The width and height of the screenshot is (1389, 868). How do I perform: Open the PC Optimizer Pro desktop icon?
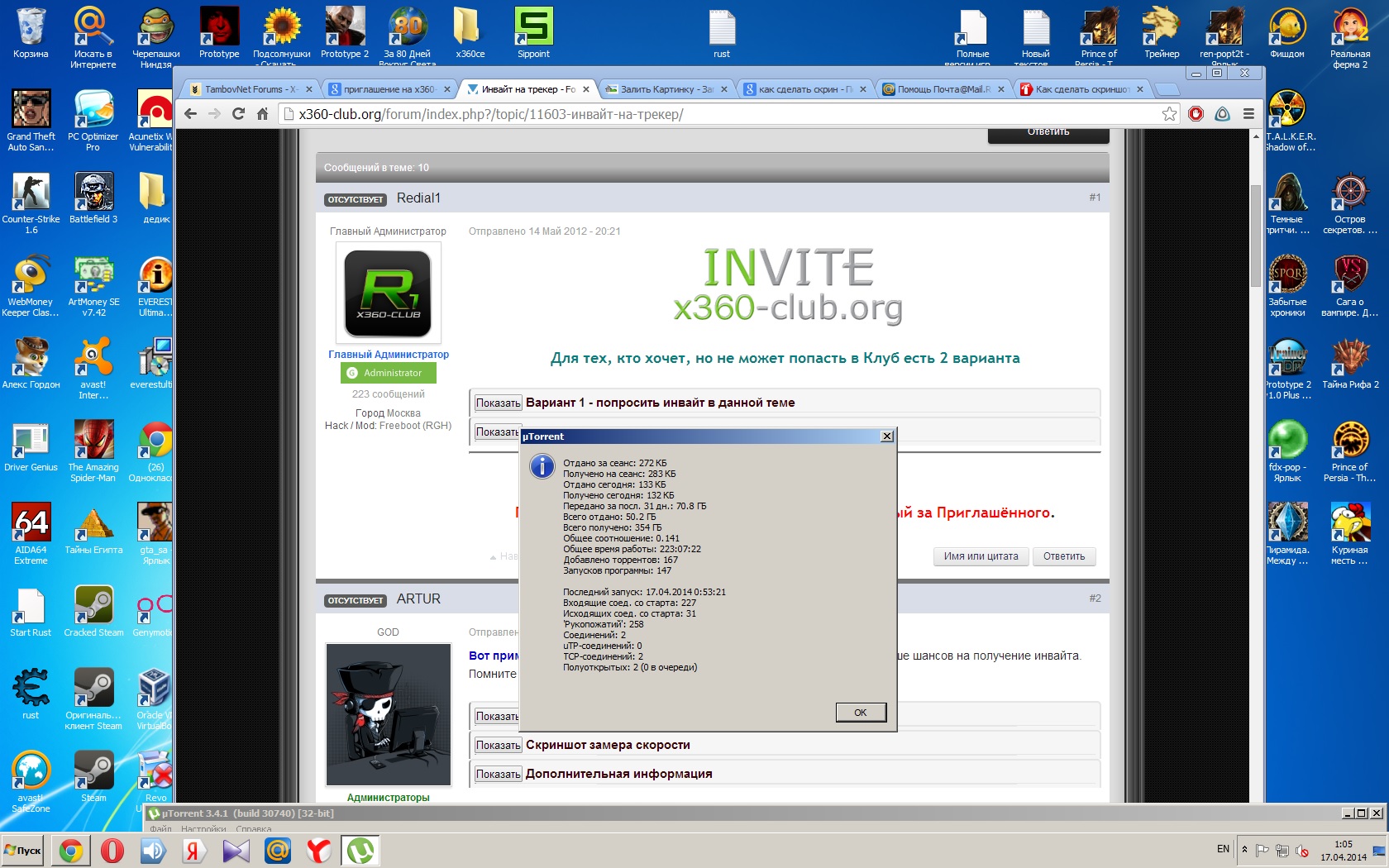click(x=93, y=121)
